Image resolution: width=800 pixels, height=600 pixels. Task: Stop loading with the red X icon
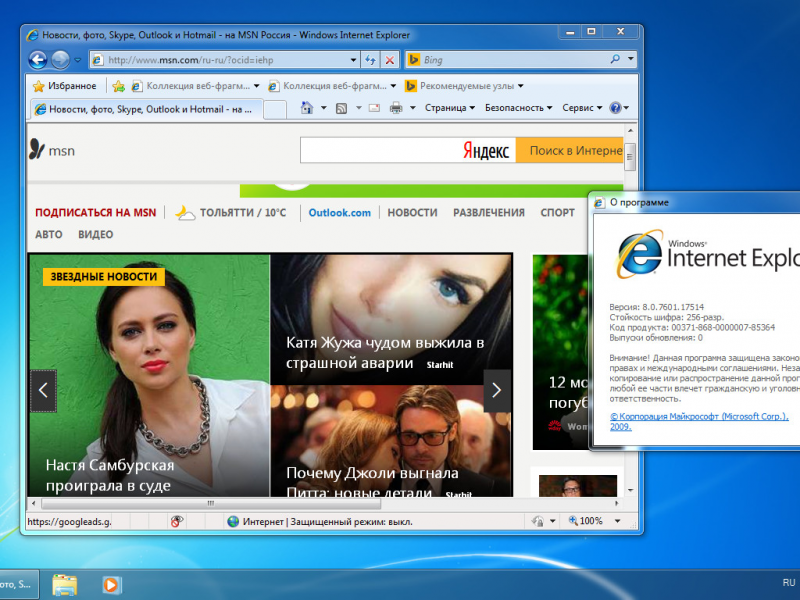pos(390,60)
